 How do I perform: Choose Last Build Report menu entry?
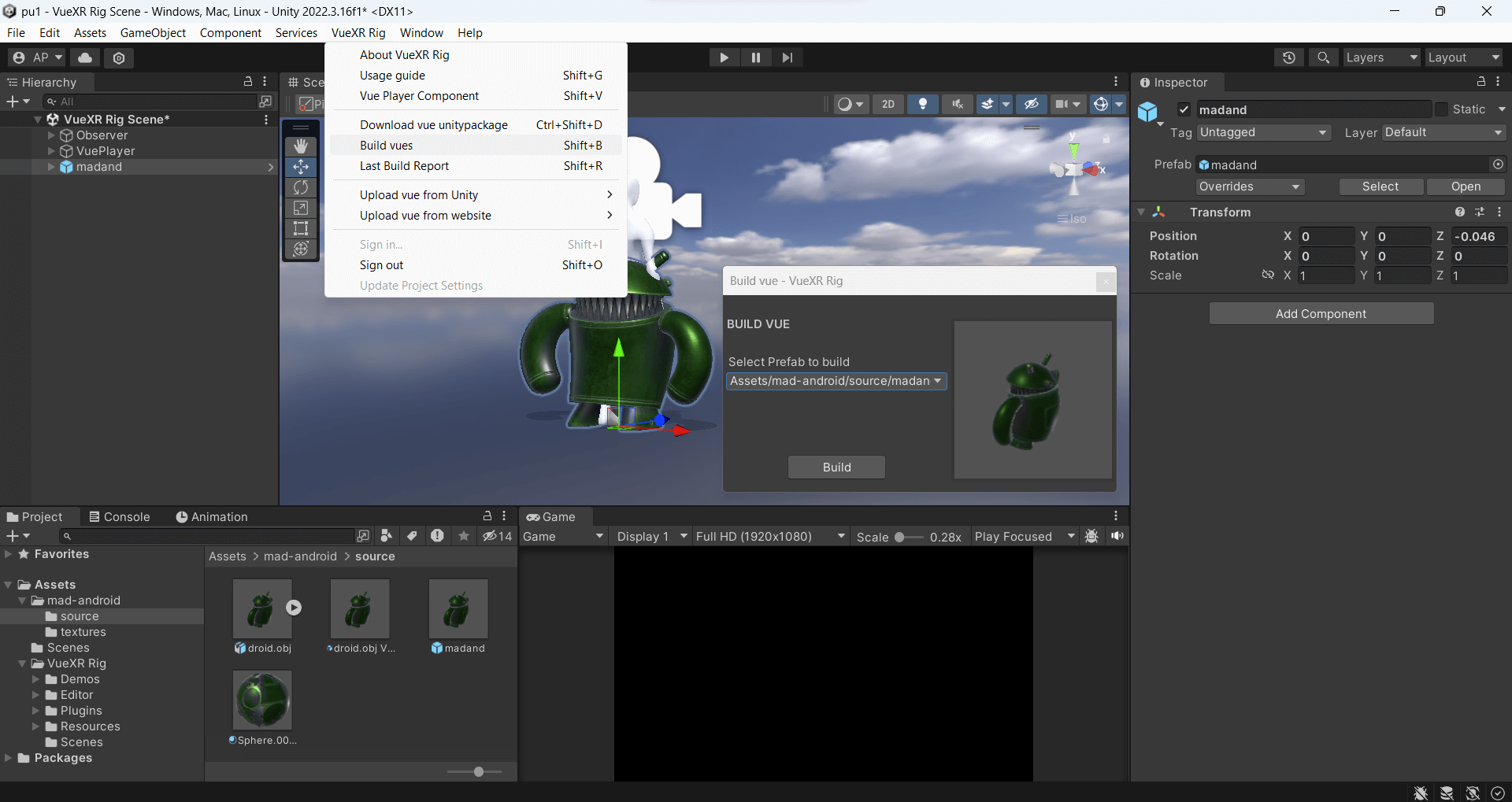point(476,166)
